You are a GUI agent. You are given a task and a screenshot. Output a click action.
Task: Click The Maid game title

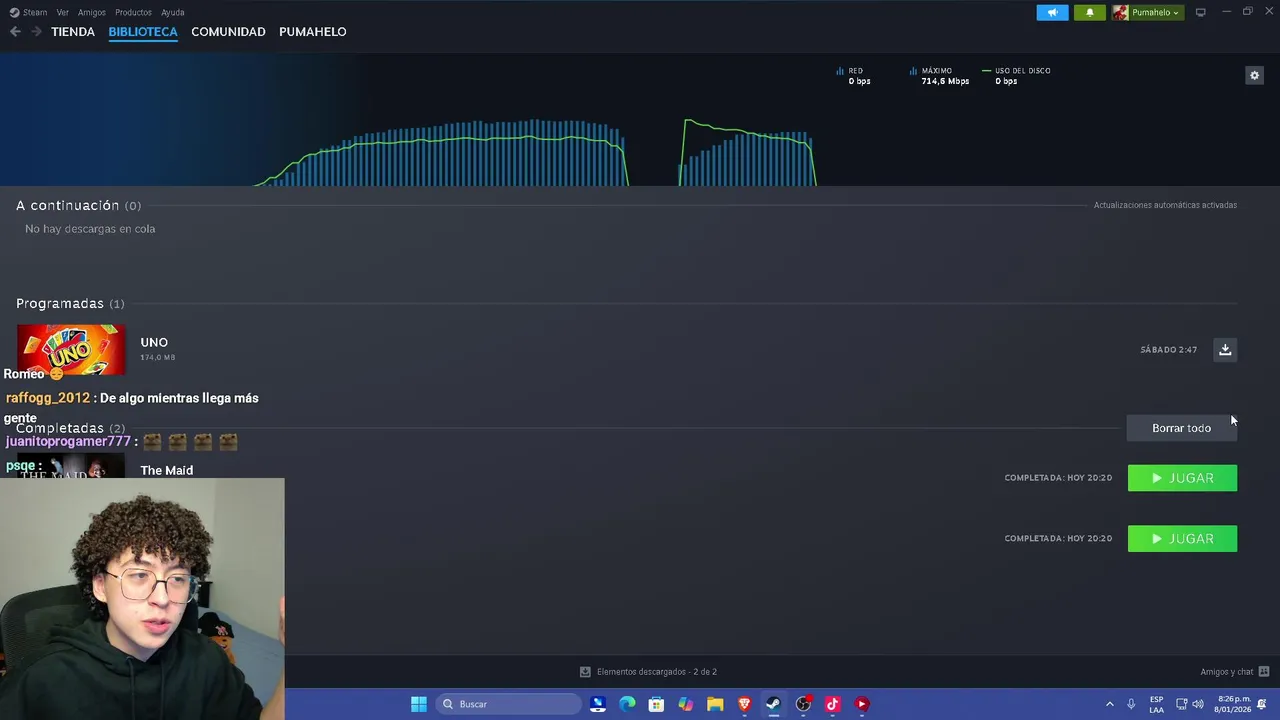[x=166, y=470]
